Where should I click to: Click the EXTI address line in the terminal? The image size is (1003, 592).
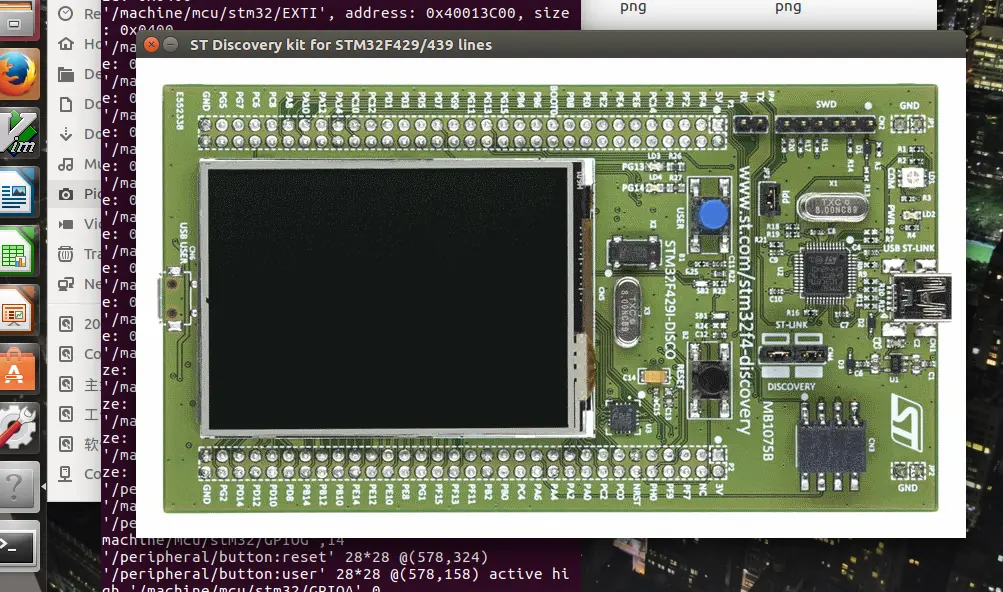point(336,13)
